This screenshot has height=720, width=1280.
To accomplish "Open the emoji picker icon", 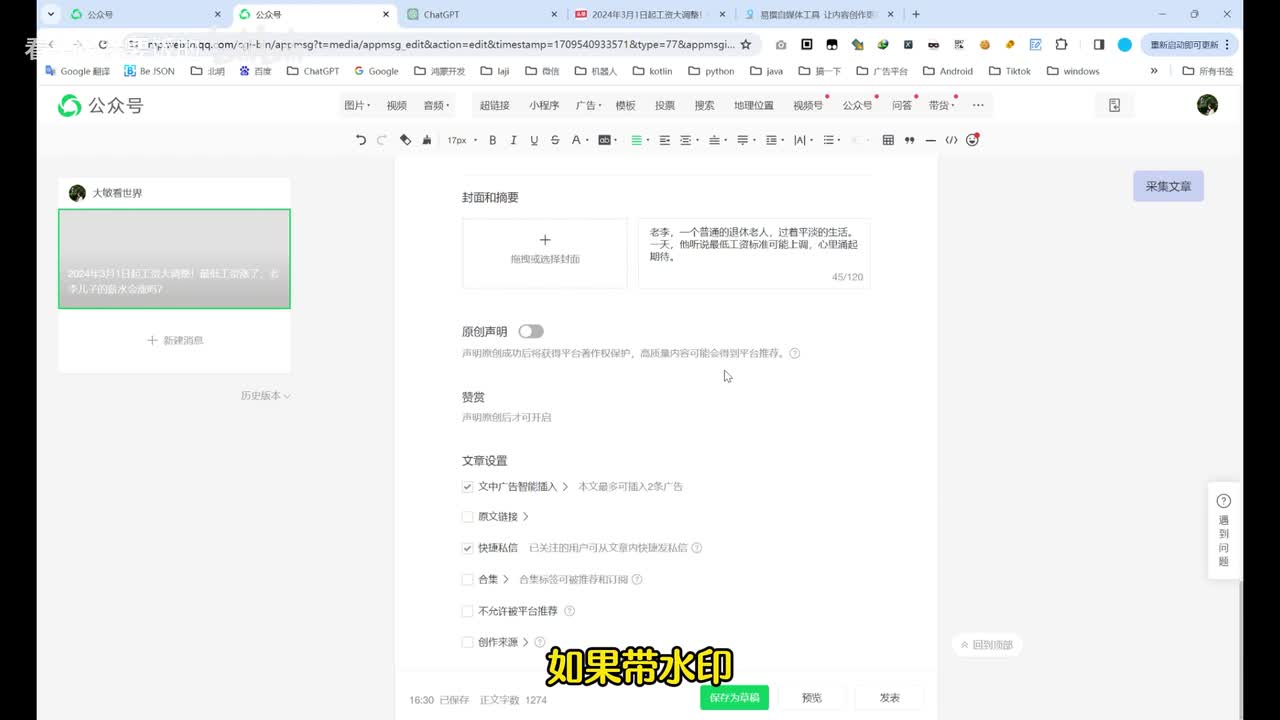I will coord(972,140).
